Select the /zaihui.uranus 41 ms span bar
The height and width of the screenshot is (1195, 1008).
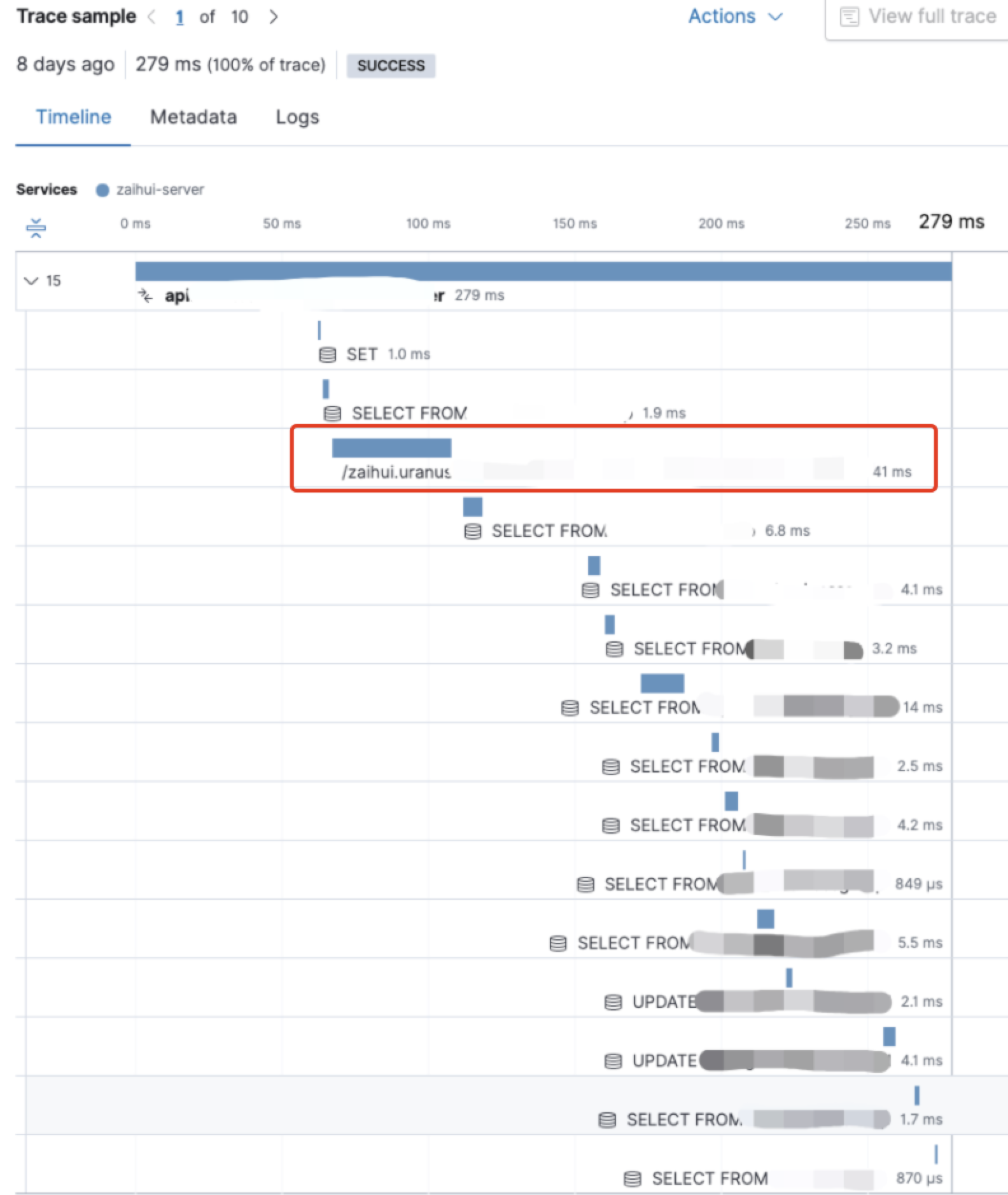(x=391, y=448)
